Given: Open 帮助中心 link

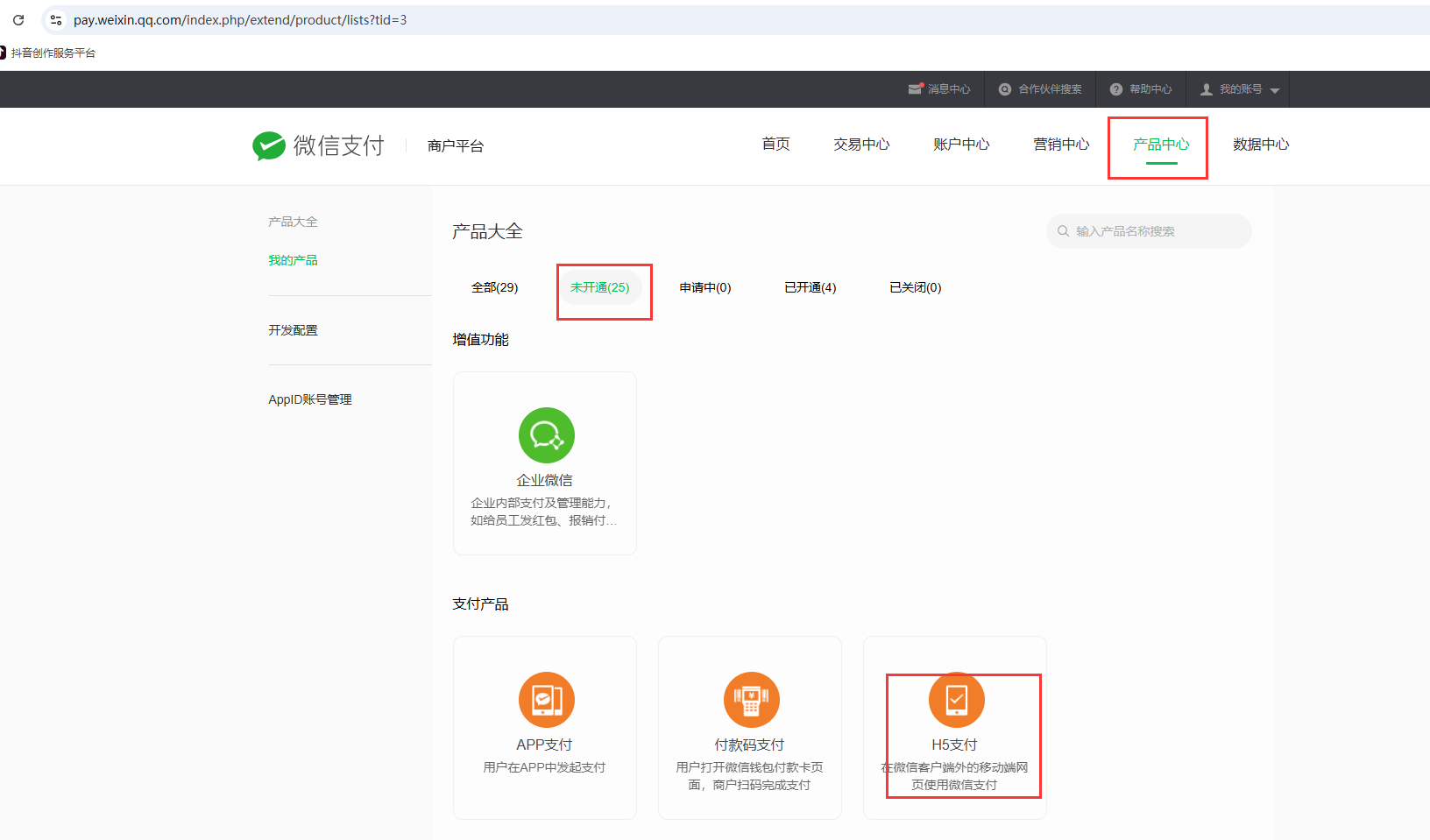Looking at the screenshot, I should (1150, 89).
